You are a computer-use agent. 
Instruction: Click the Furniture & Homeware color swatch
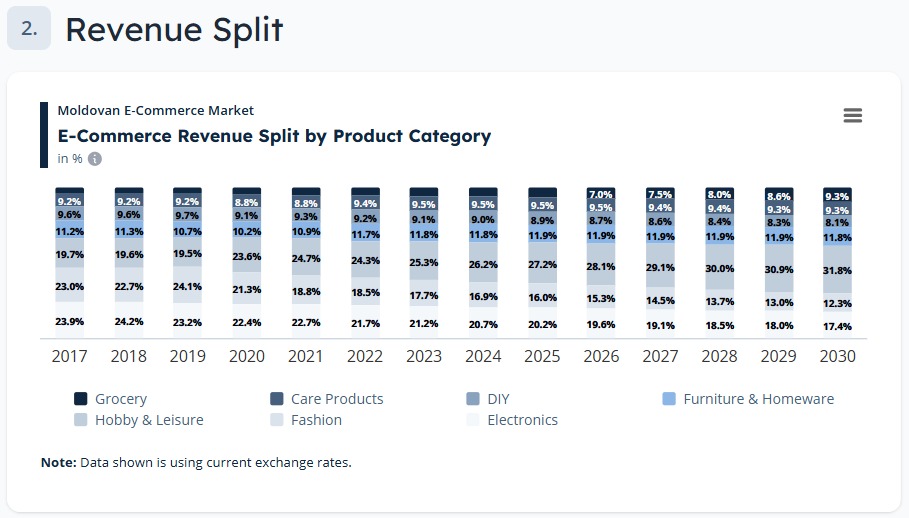coord(670,399)
